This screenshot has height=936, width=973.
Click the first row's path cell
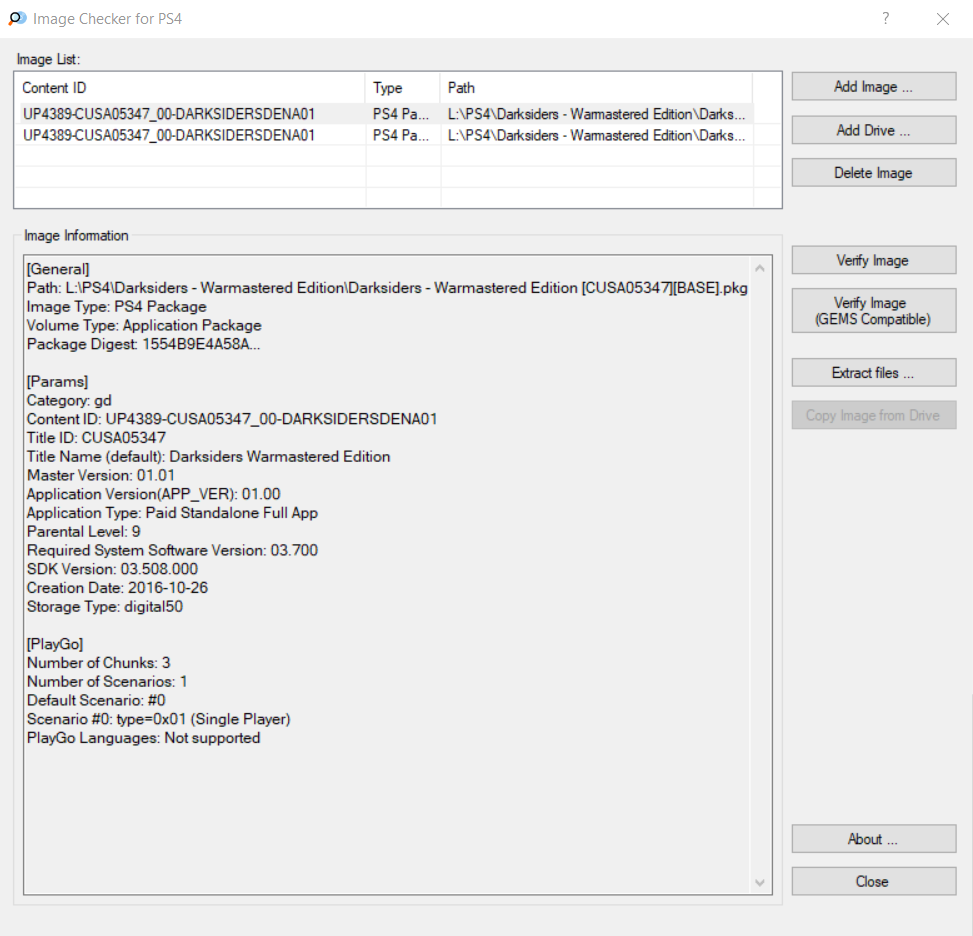click(x=596, y=114)
